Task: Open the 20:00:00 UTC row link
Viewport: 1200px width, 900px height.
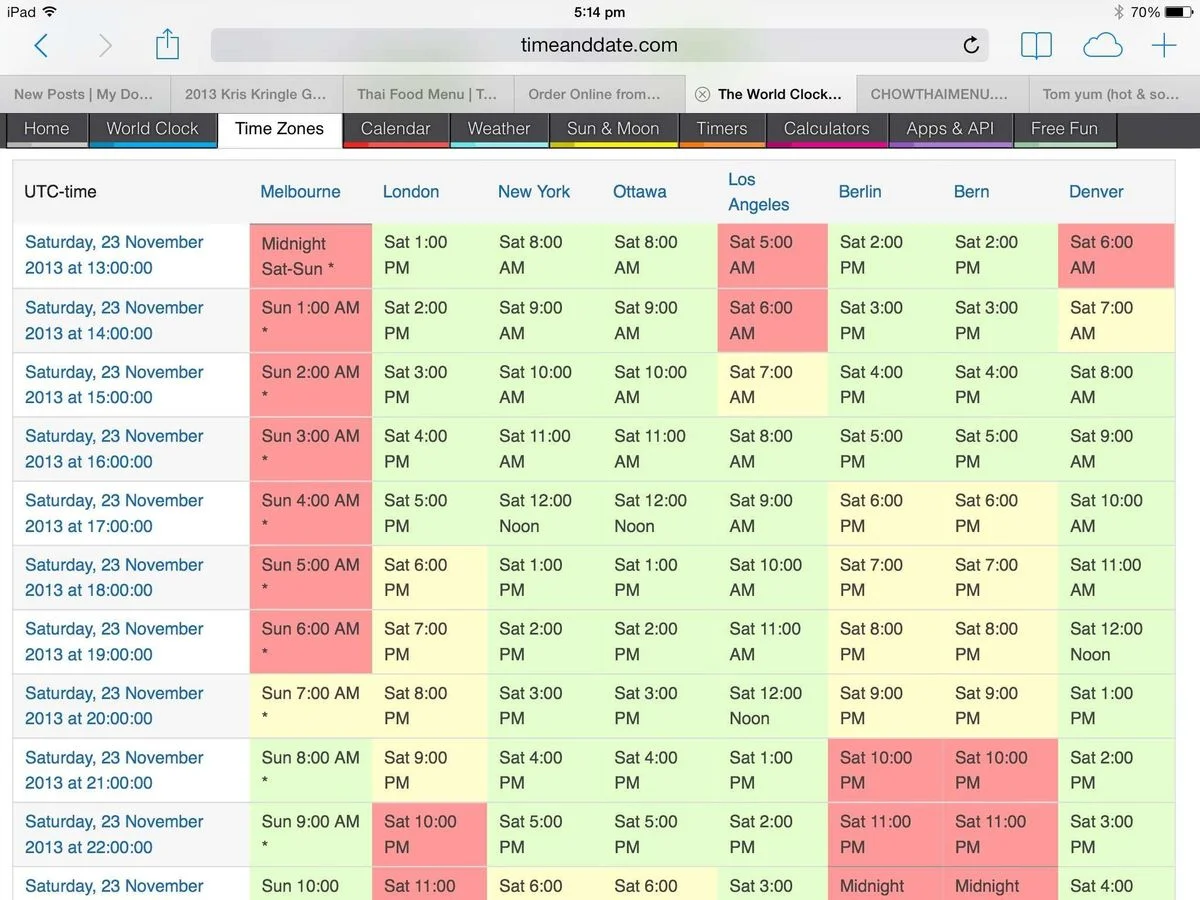Action: coord(114,706)
